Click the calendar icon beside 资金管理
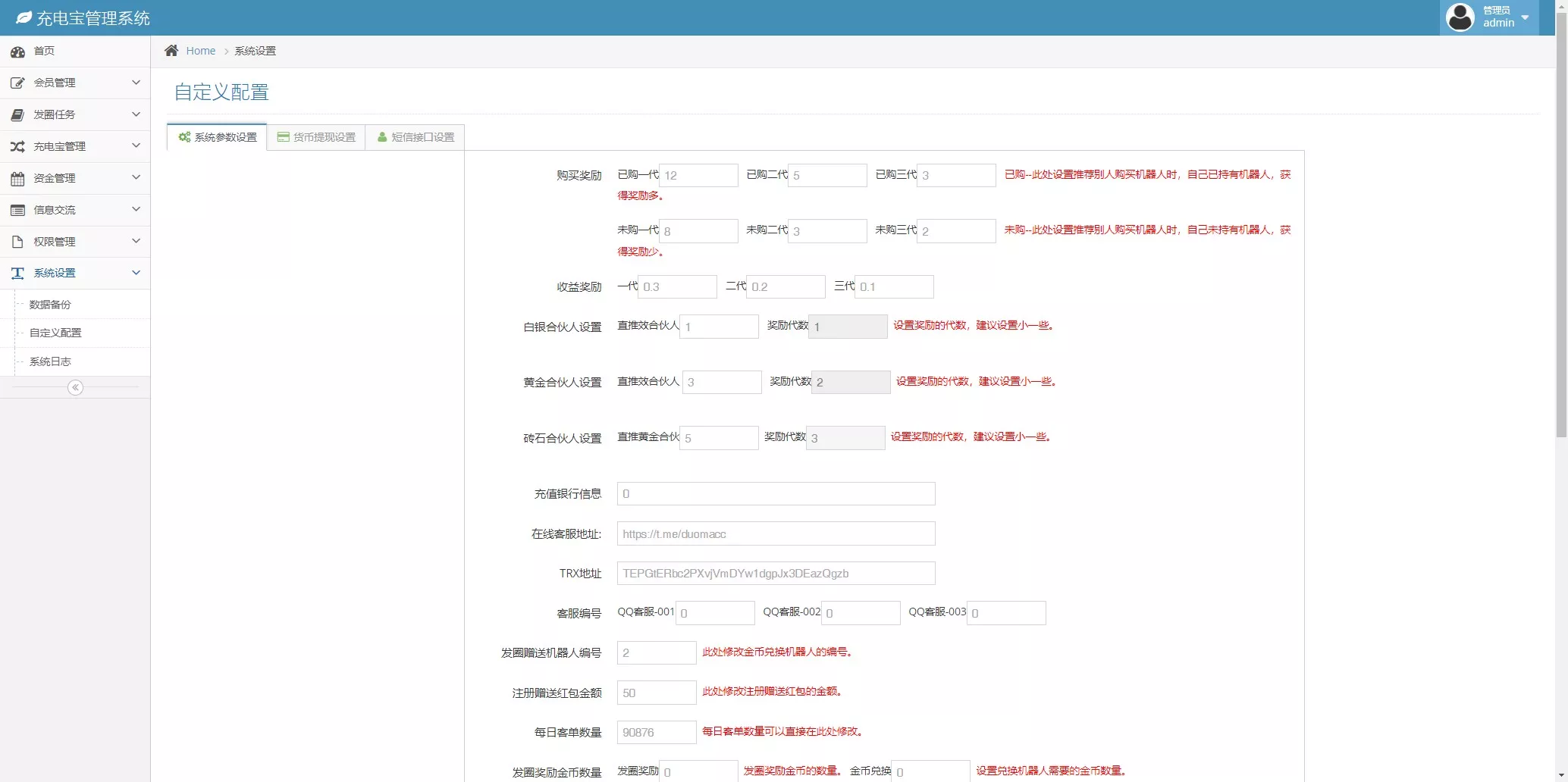 17,179
